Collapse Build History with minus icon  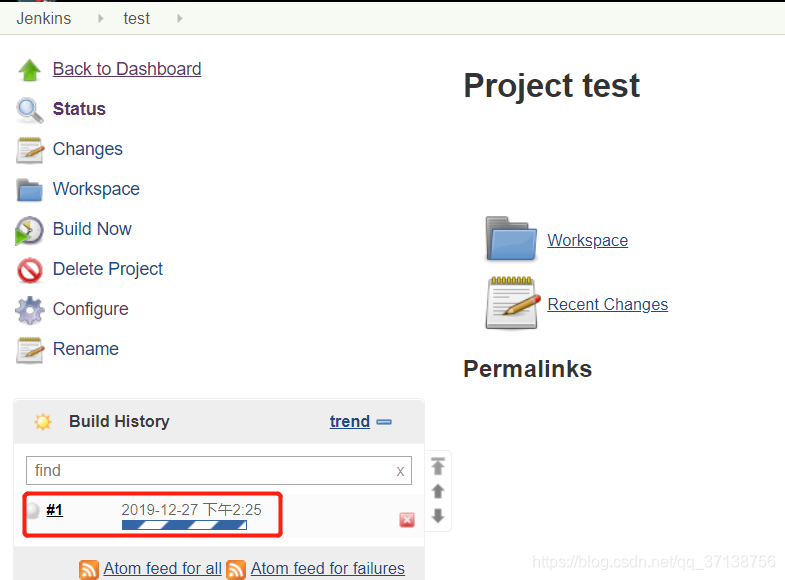[384, 422]
